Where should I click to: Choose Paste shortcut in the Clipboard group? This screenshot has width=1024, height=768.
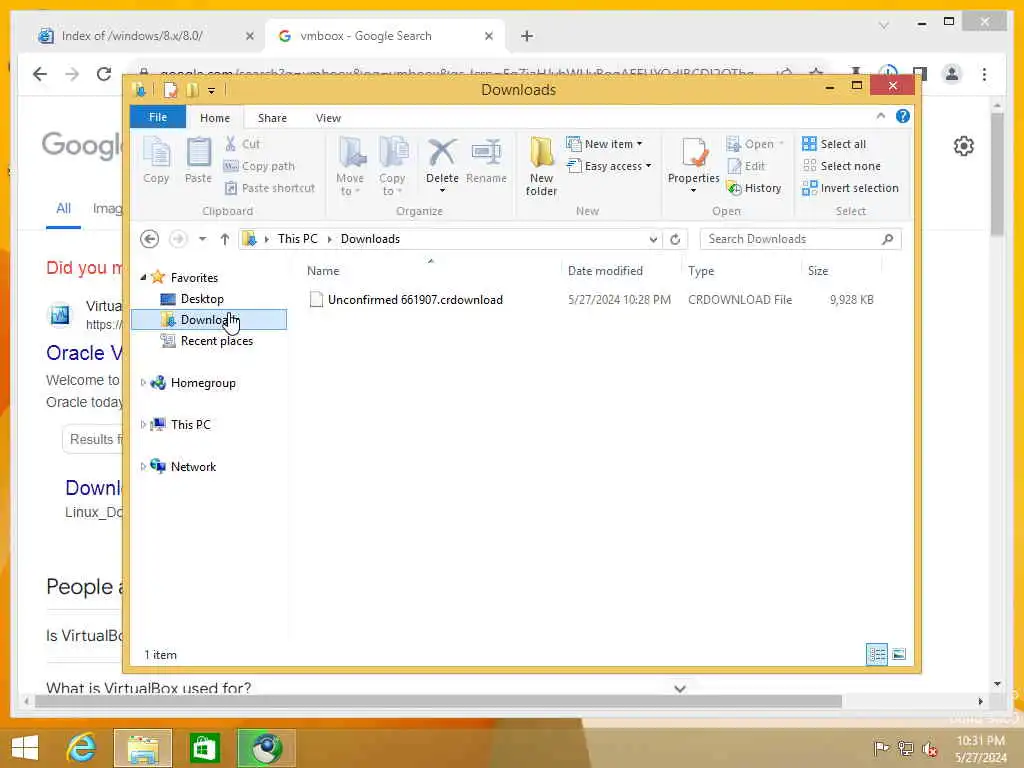tap(270, 188)
